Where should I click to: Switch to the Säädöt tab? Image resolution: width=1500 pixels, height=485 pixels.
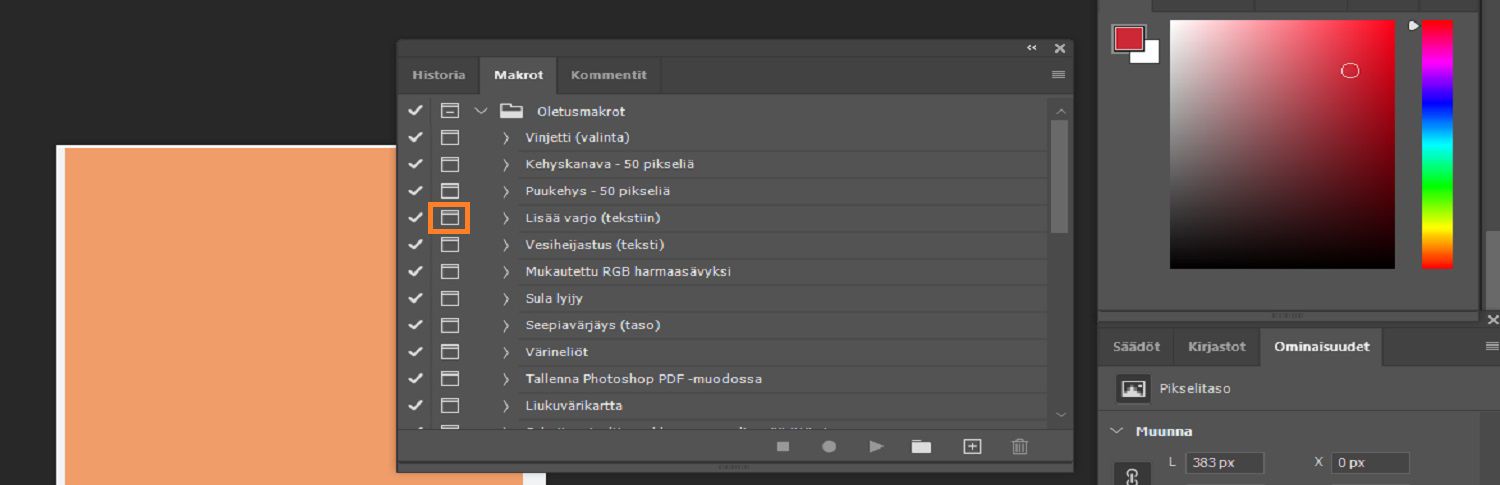[x=1136, y=346]
